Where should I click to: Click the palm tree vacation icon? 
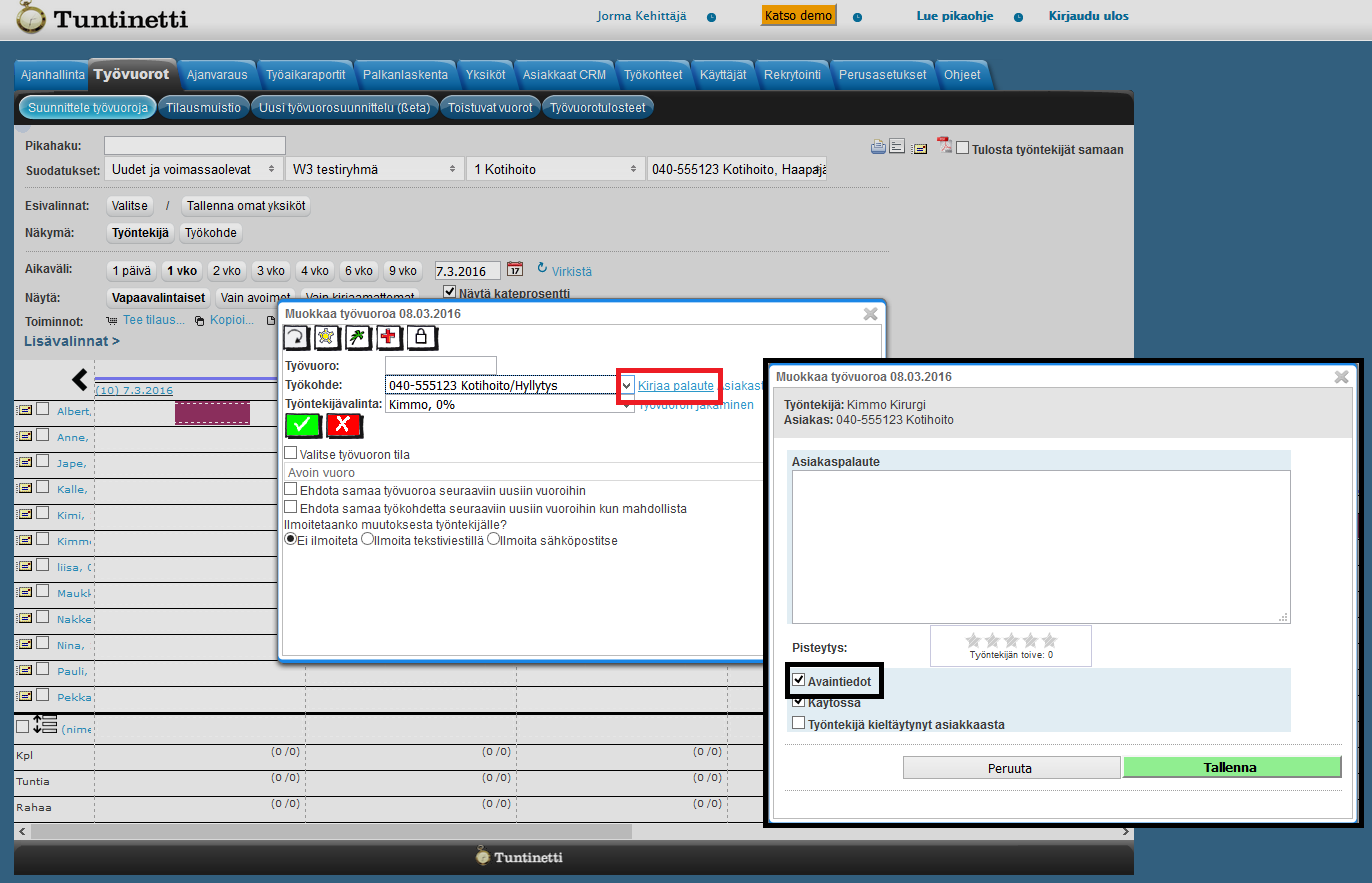[x=356, y=338]
